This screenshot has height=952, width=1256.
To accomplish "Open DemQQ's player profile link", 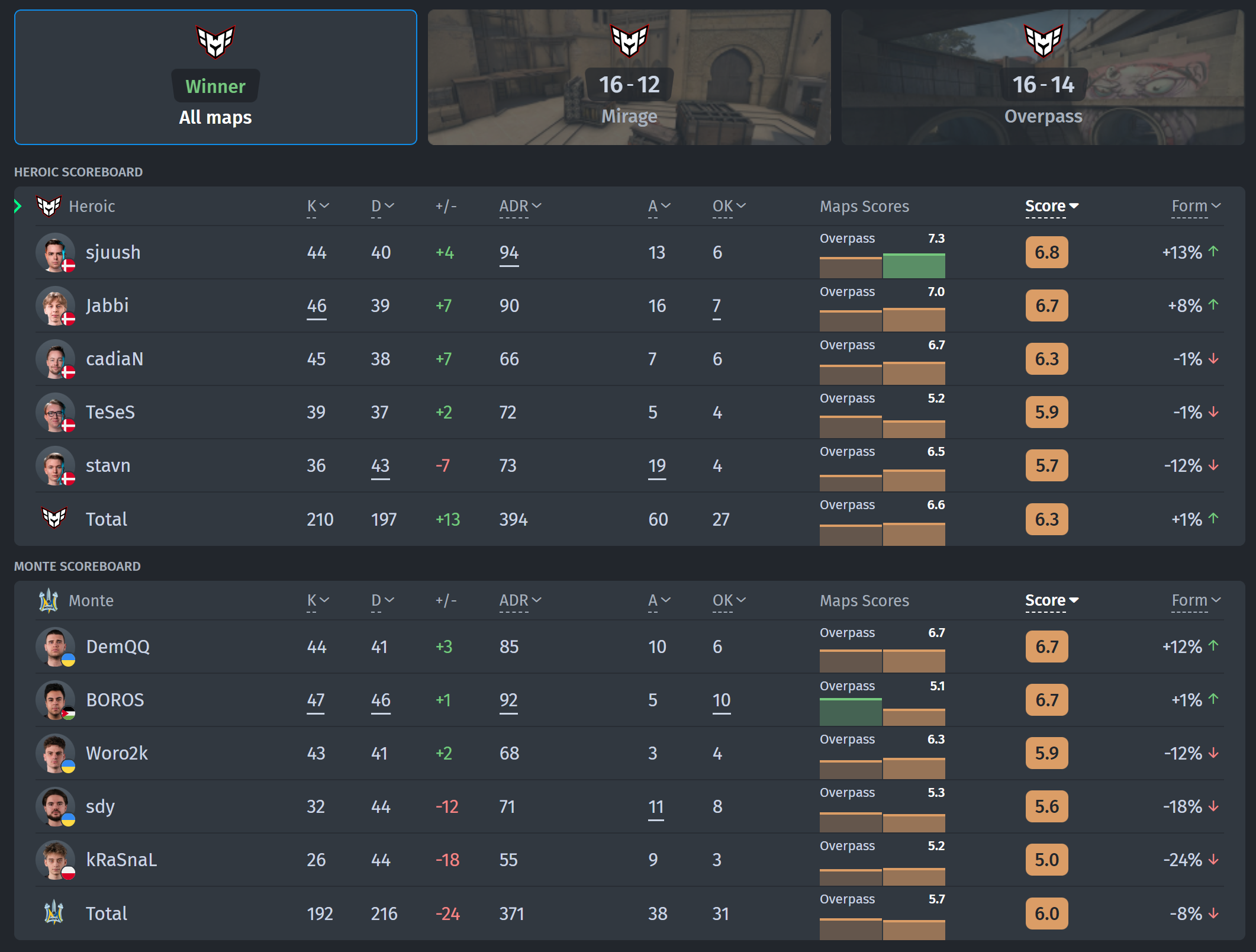I will pyautogui.click(x=118, y=647).
